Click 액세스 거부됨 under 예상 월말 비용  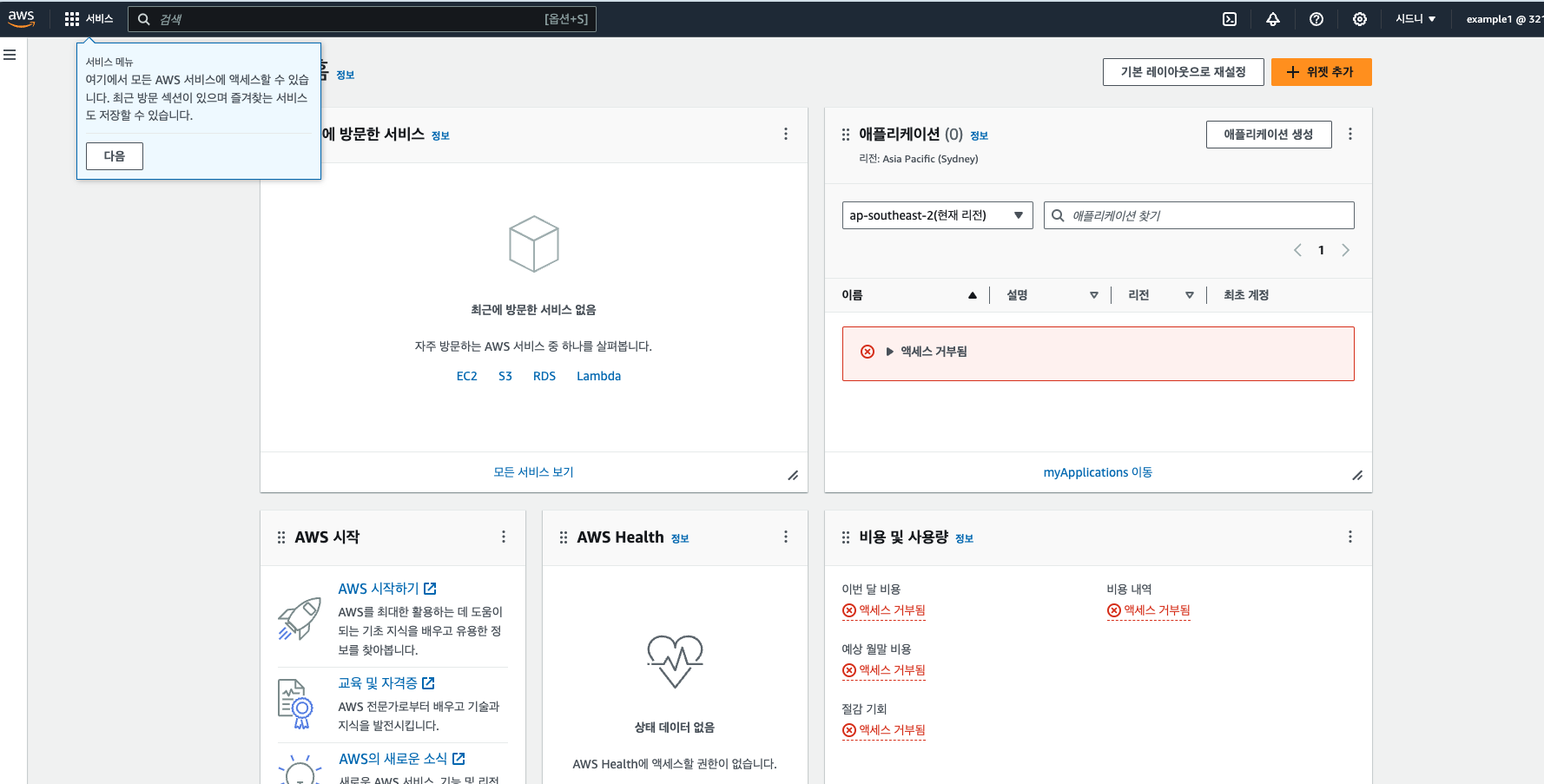tap(883, 670)
